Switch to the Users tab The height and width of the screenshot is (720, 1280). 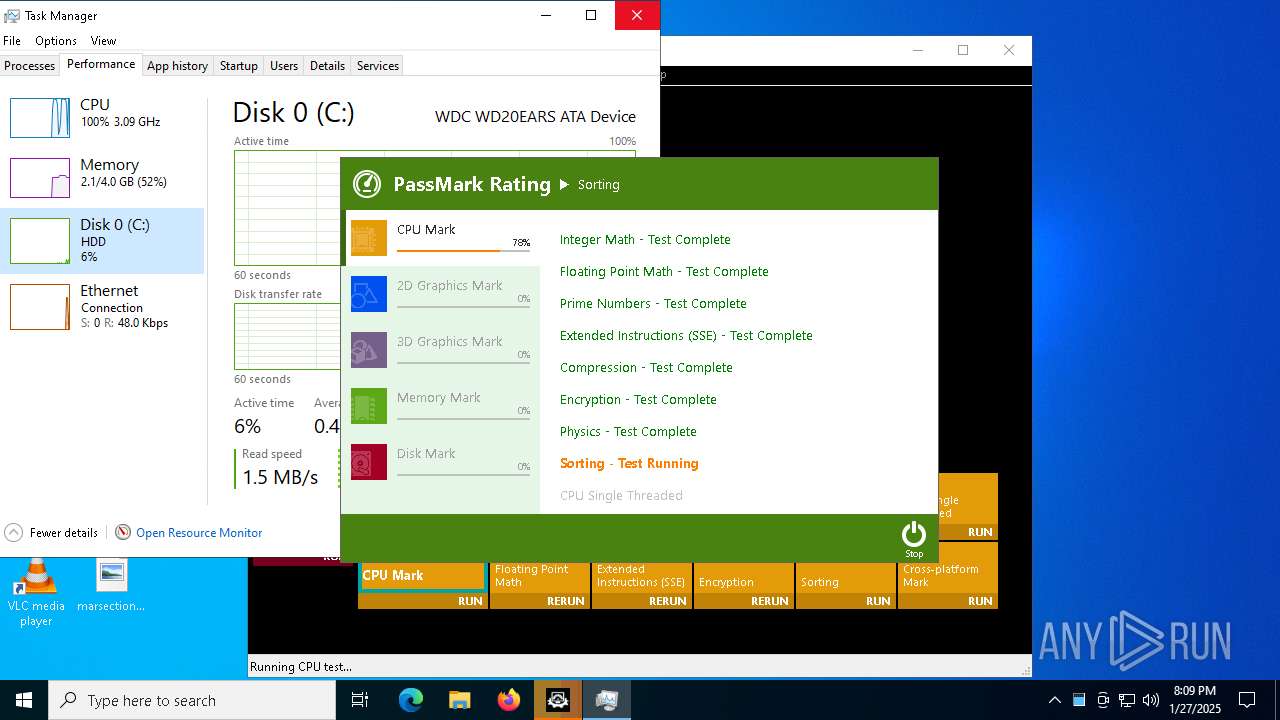click(x=284, y=66)
